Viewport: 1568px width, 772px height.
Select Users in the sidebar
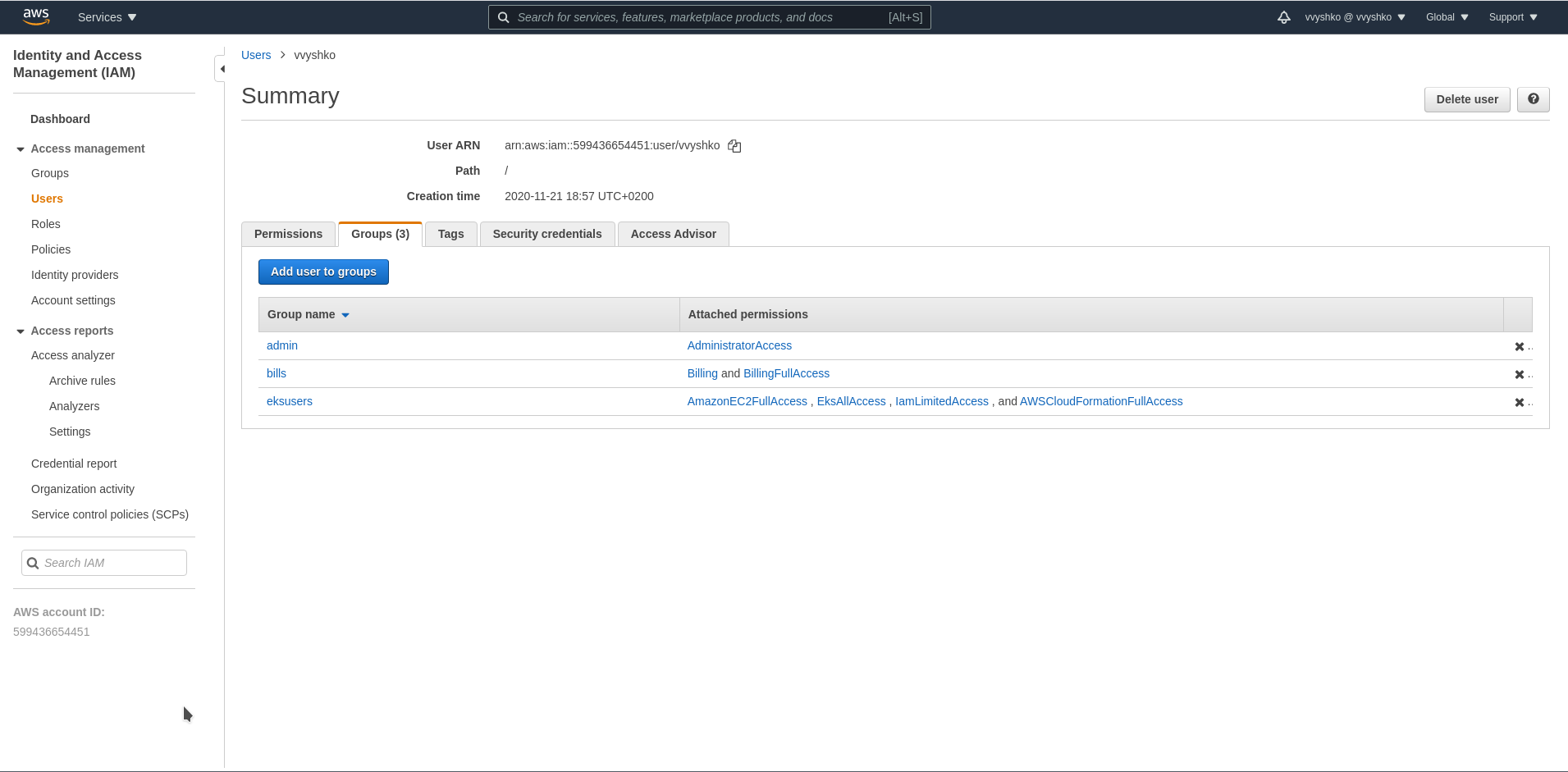[x=47, y=199]
